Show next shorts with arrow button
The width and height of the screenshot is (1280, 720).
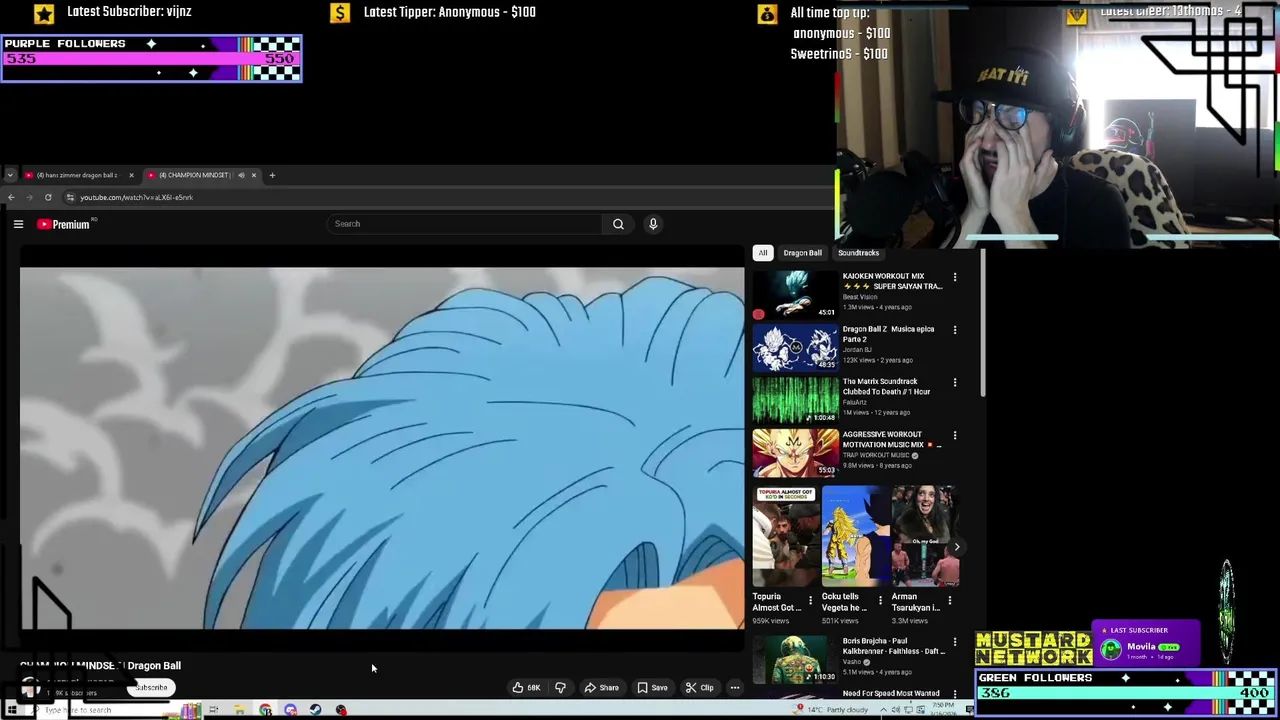[956, 547]
